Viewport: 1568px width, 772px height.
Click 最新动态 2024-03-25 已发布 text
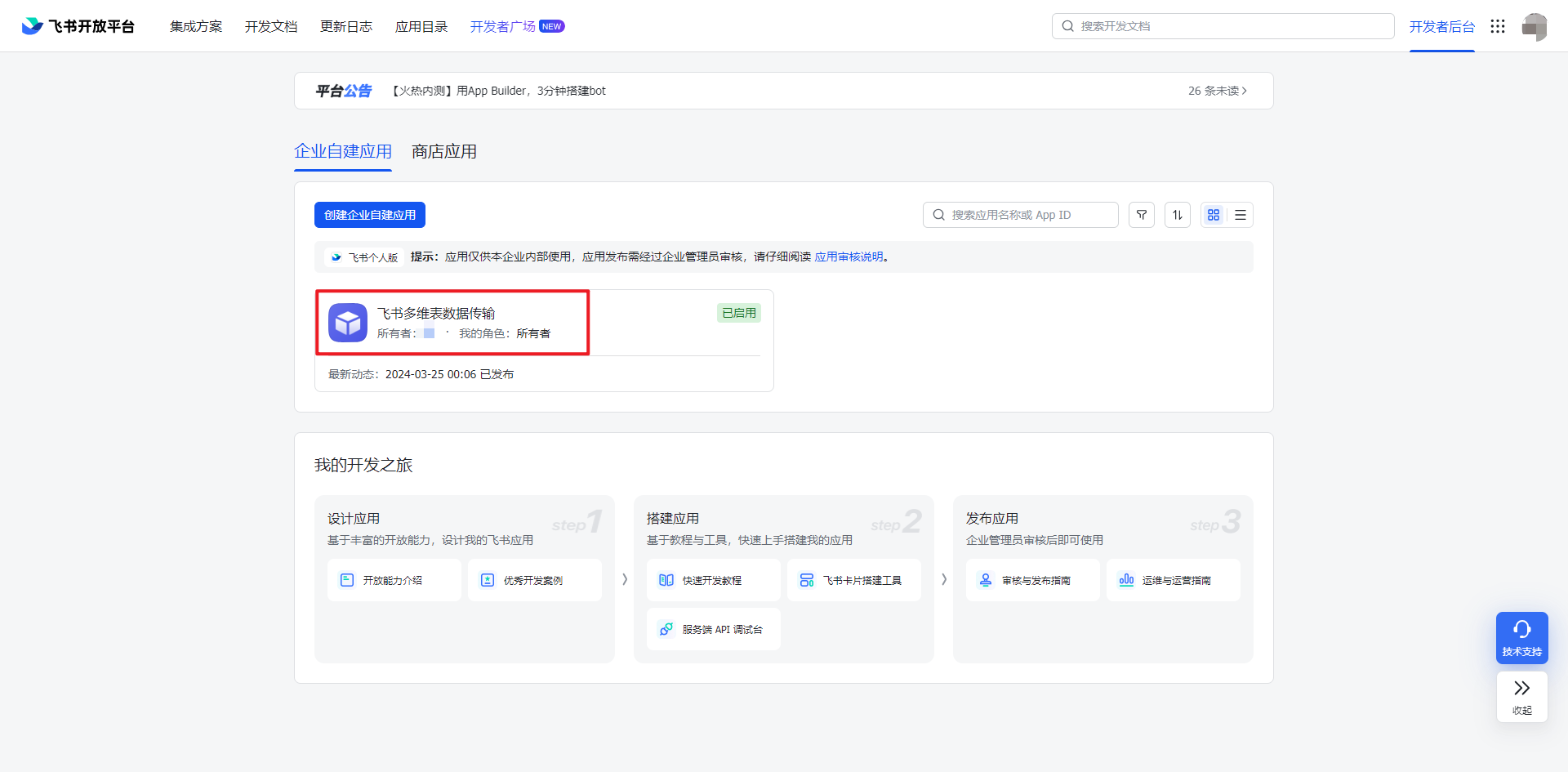[x=421, y=374]
